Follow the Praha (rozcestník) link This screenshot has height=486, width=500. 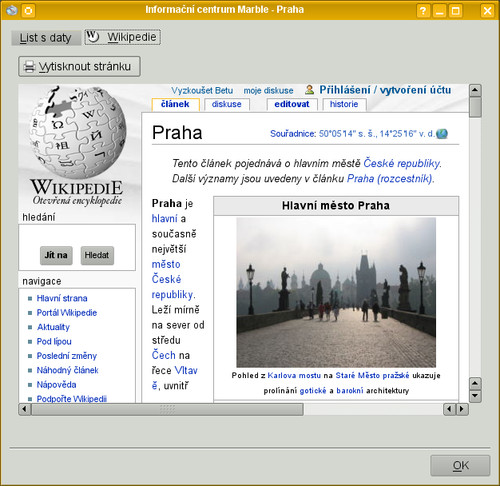point(390,179)
